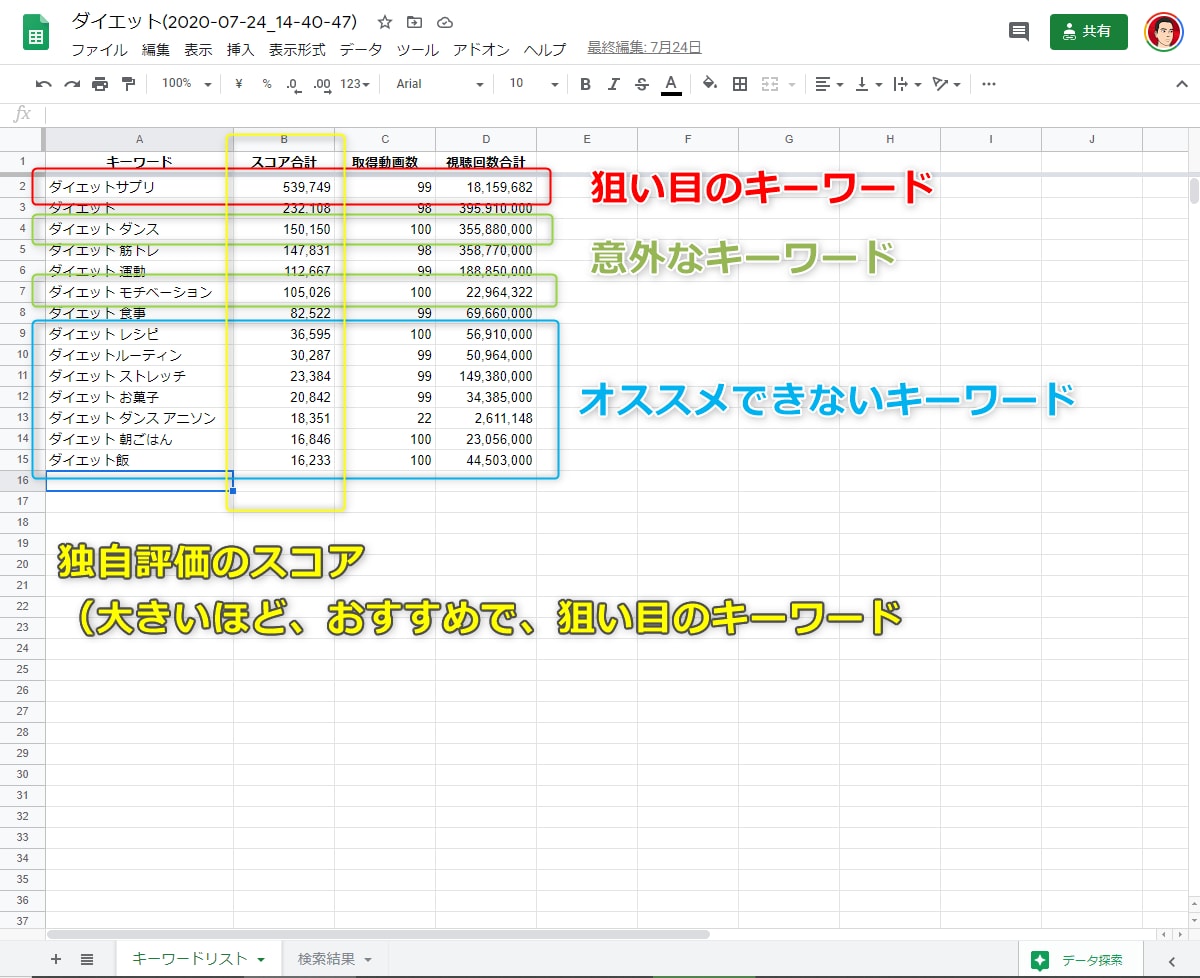This screenshot has width=1200, height=978.
Task: Open the vertical align dropdown
Action: click(868, 84)
